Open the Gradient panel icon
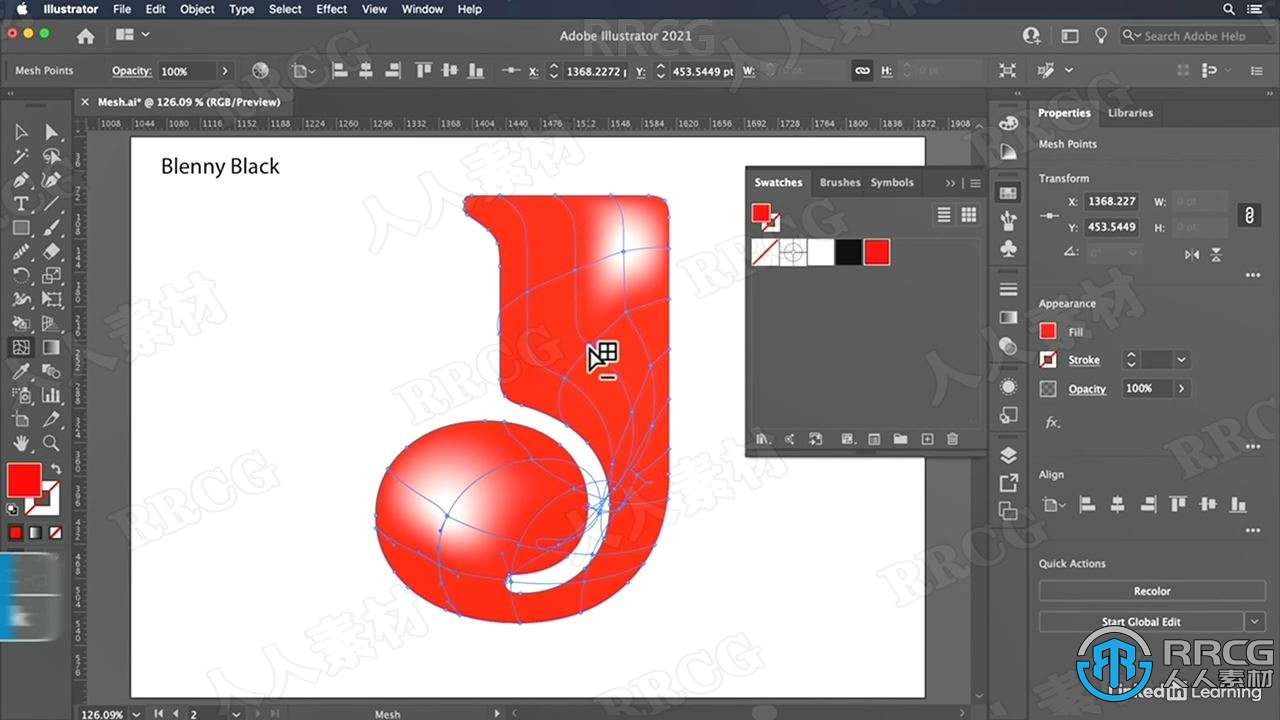The image size is (1280, 720). point(1008,317)
